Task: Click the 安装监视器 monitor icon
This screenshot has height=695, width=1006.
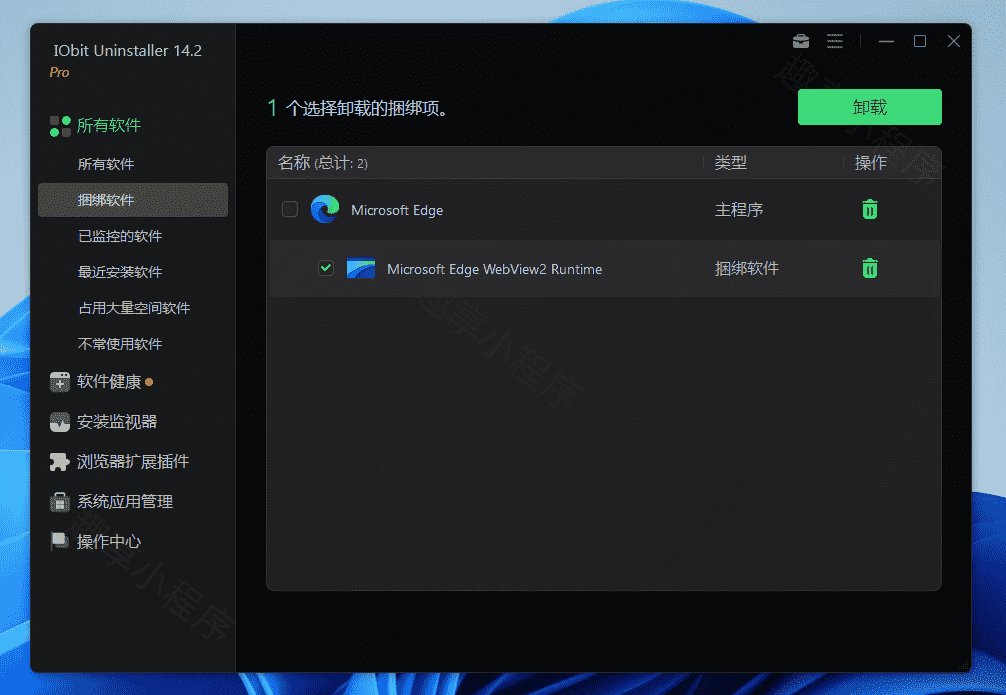Action: coord(60,422)
